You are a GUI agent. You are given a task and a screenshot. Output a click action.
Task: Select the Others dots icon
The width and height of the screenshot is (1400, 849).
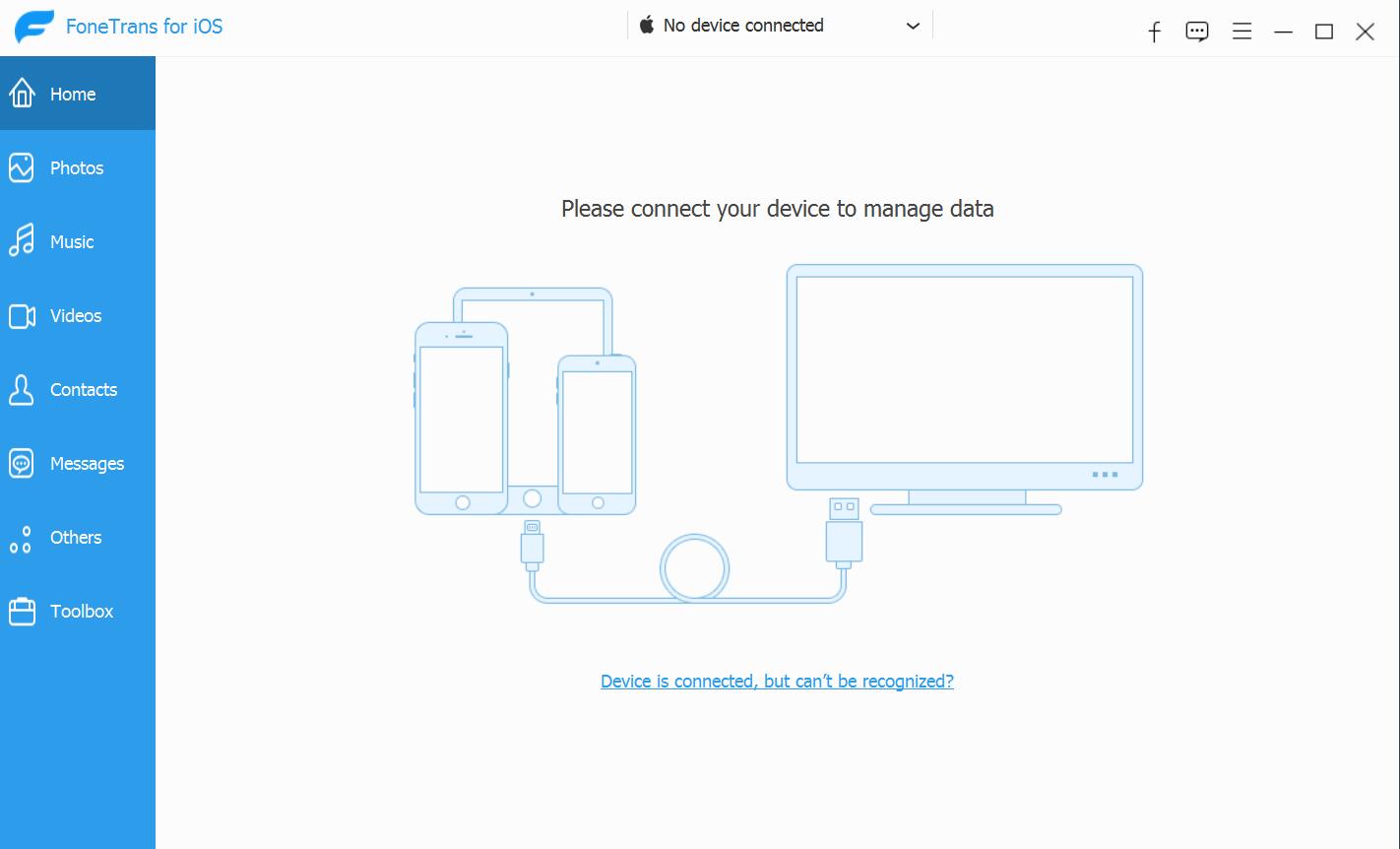[x=22, y=538]
